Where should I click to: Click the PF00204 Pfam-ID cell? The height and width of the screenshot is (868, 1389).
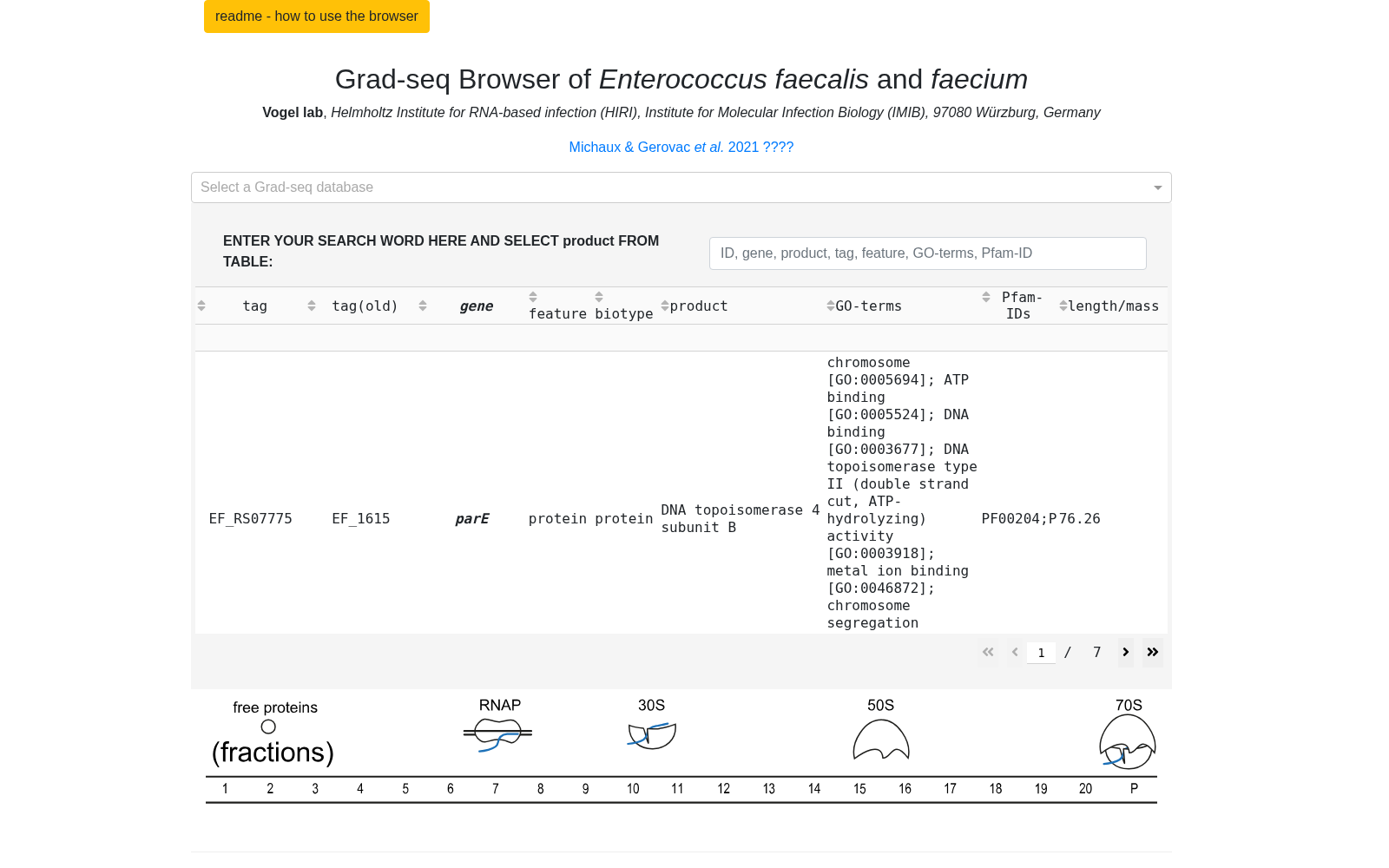click(x=1019, y=519)
